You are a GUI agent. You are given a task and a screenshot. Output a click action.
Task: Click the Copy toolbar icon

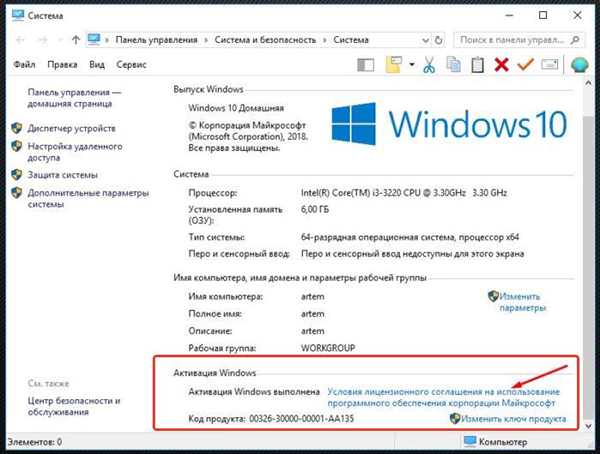(453, 64)
